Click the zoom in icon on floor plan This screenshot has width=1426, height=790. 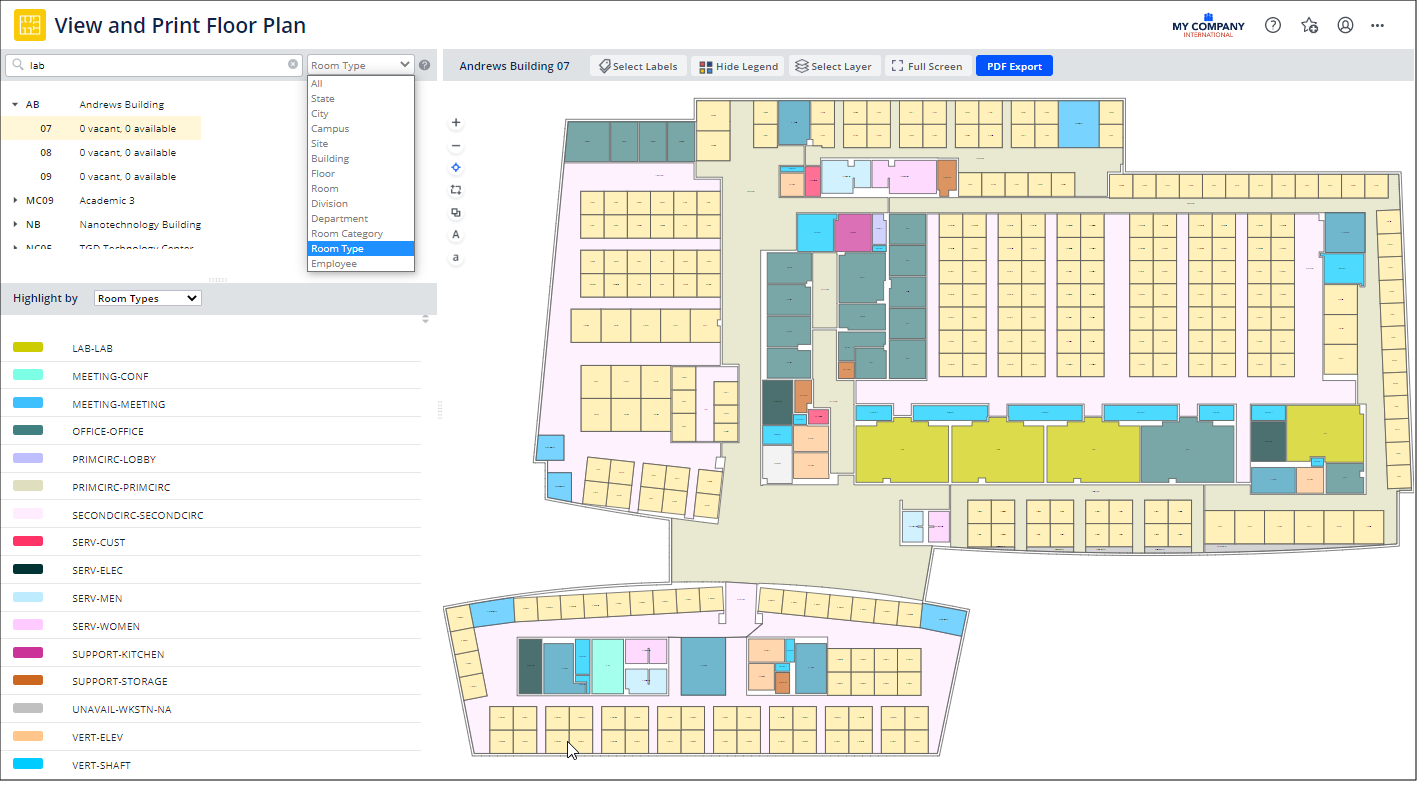coord(455,122)
